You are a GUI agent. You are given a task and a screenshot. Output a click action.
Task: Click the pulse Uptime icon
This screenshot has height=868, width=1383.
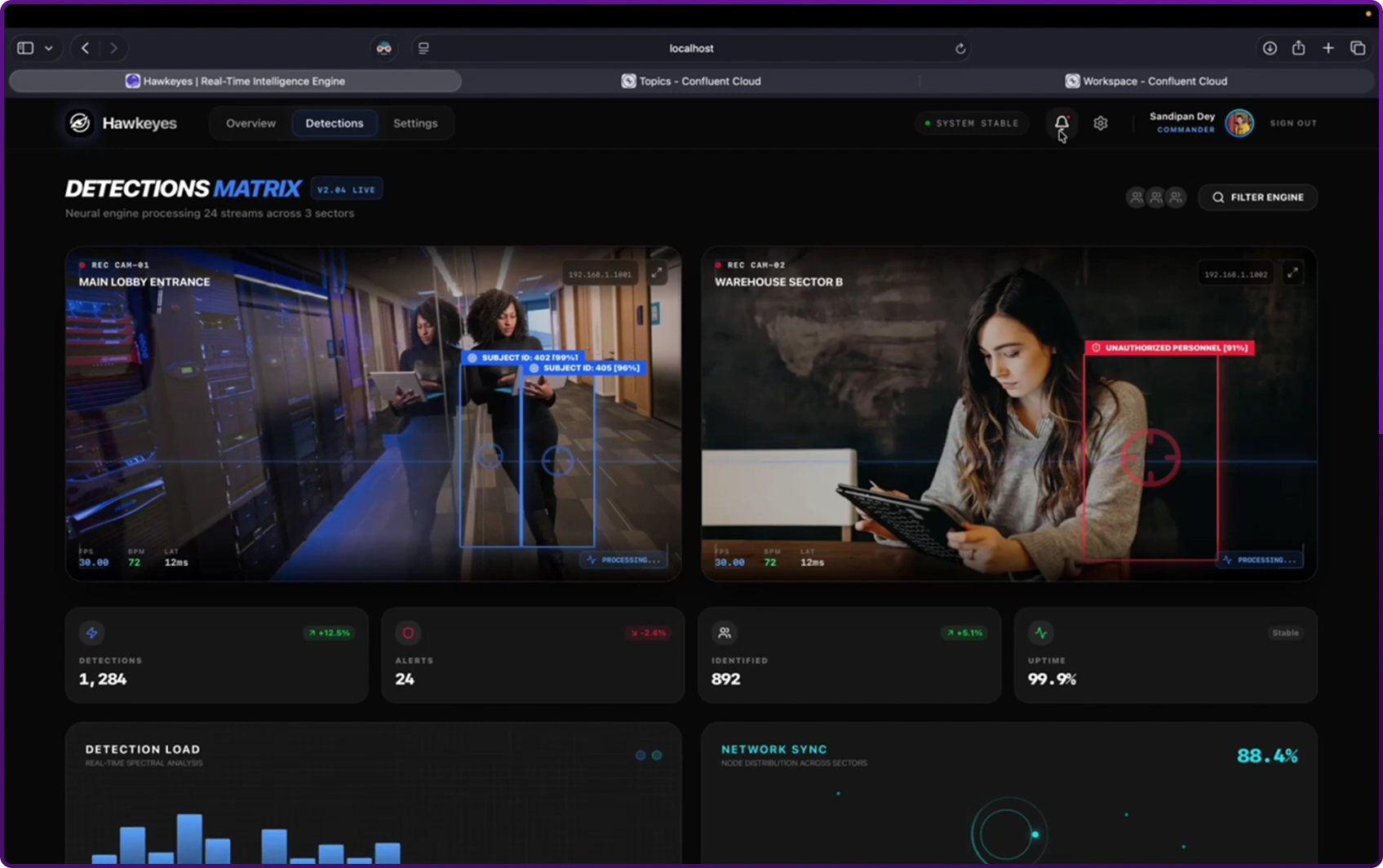point(1040,632)
